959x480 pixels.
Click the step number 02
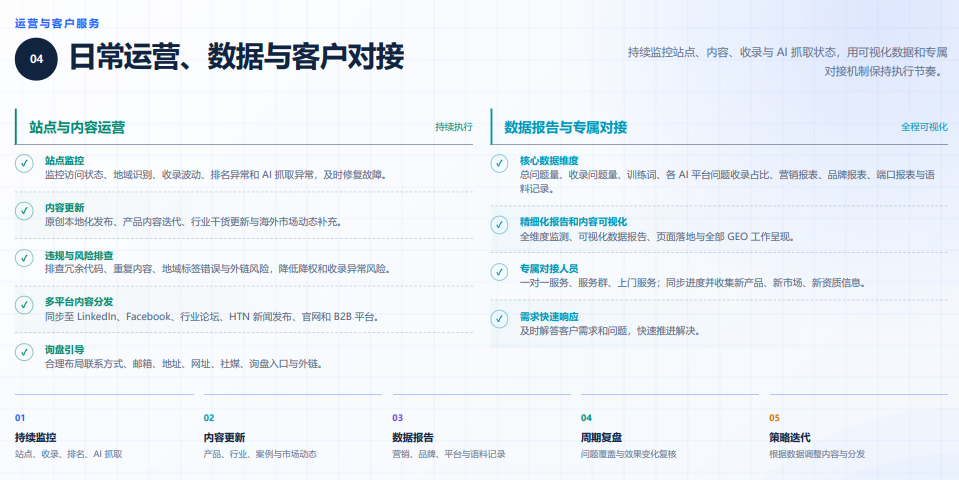coord(209,418)
